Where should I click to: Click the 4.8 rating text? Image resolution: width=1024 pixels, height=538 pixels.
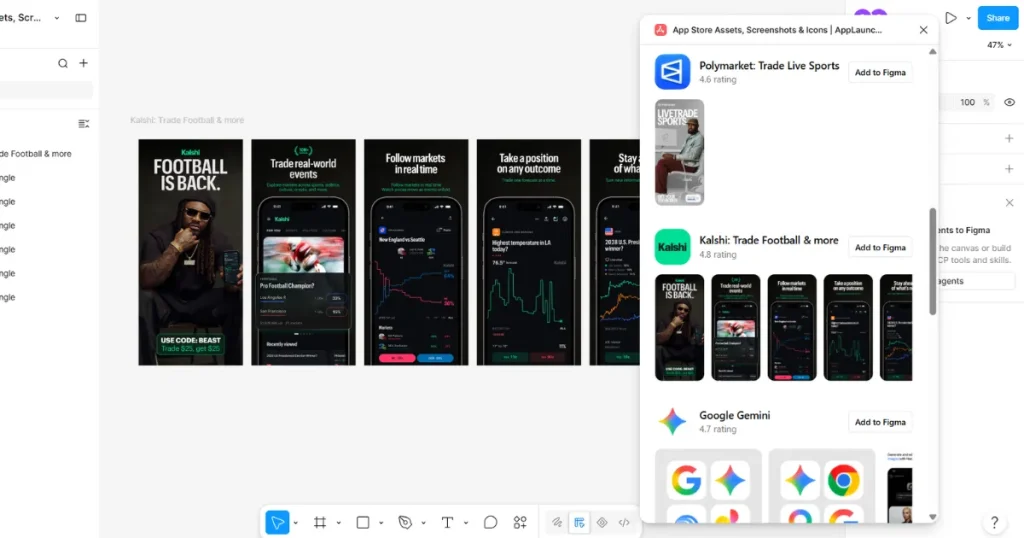pyautogui.click(x=718, y=255)
